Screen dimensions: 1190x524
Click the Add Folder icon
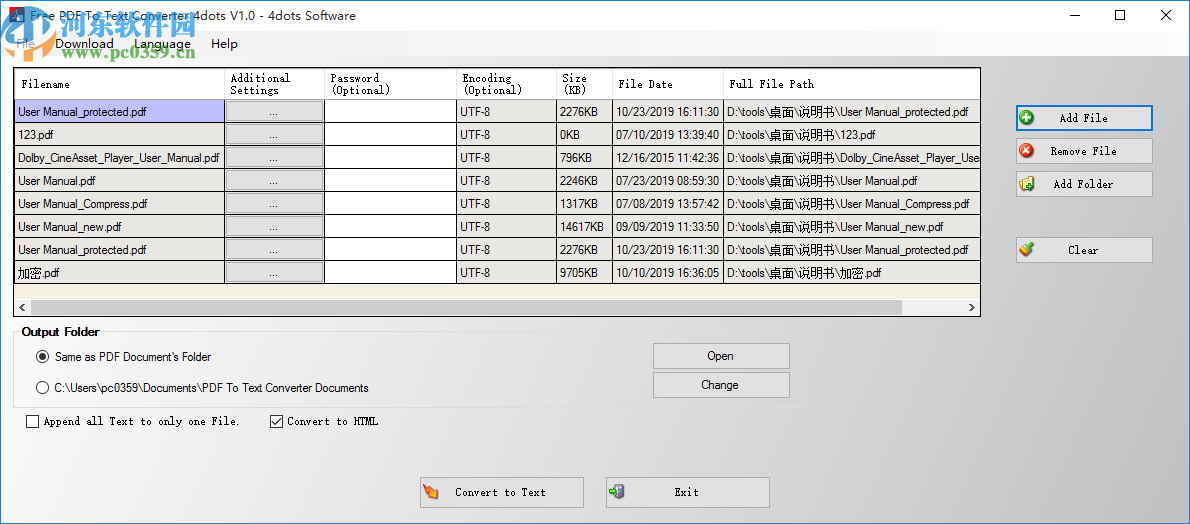click(x=1026, y=184)
